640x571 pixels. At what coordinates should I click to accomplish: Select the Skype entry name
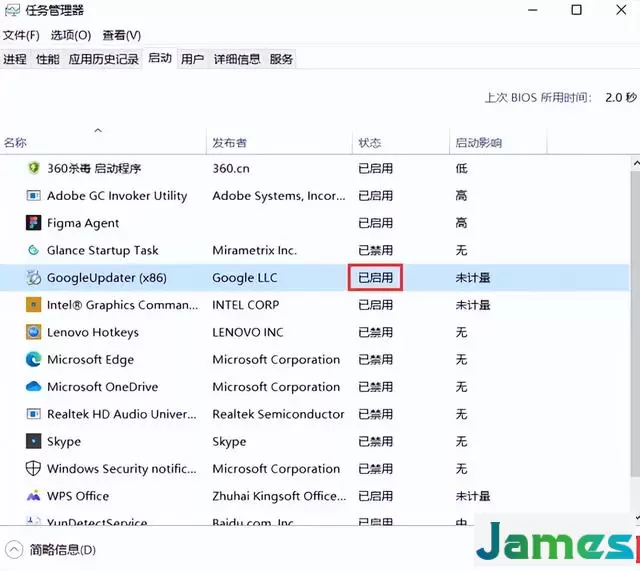pyautogui.click(x=64, y=441)
